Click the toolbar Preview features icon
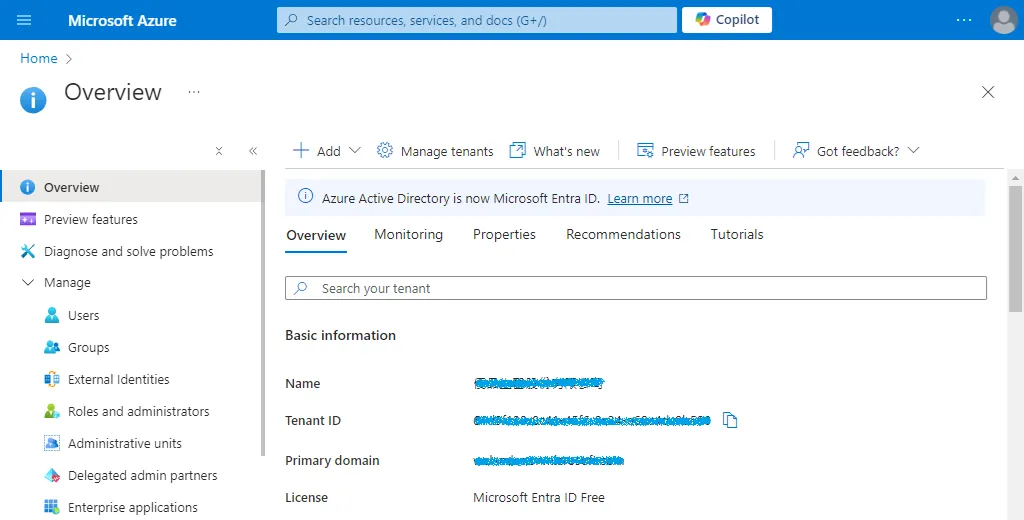 point(645,150)
